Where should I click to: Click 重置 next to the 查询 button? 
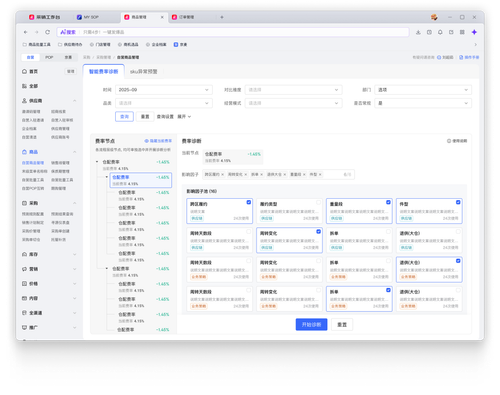click(145, 117)
